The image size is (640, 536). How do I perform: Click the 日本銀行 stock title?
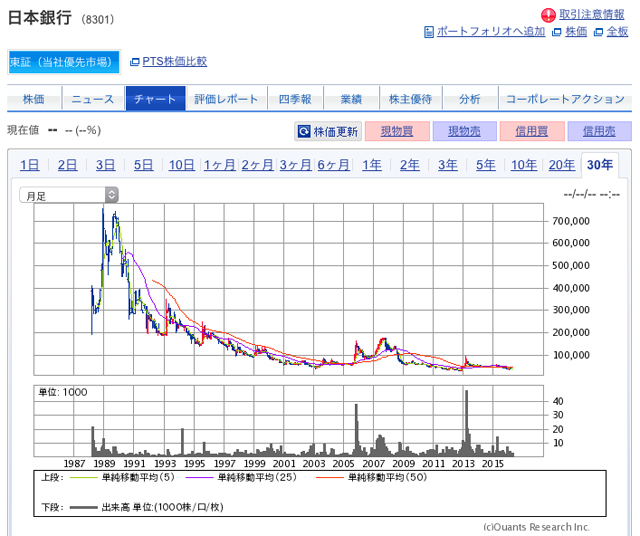click(x=40, y=18)
